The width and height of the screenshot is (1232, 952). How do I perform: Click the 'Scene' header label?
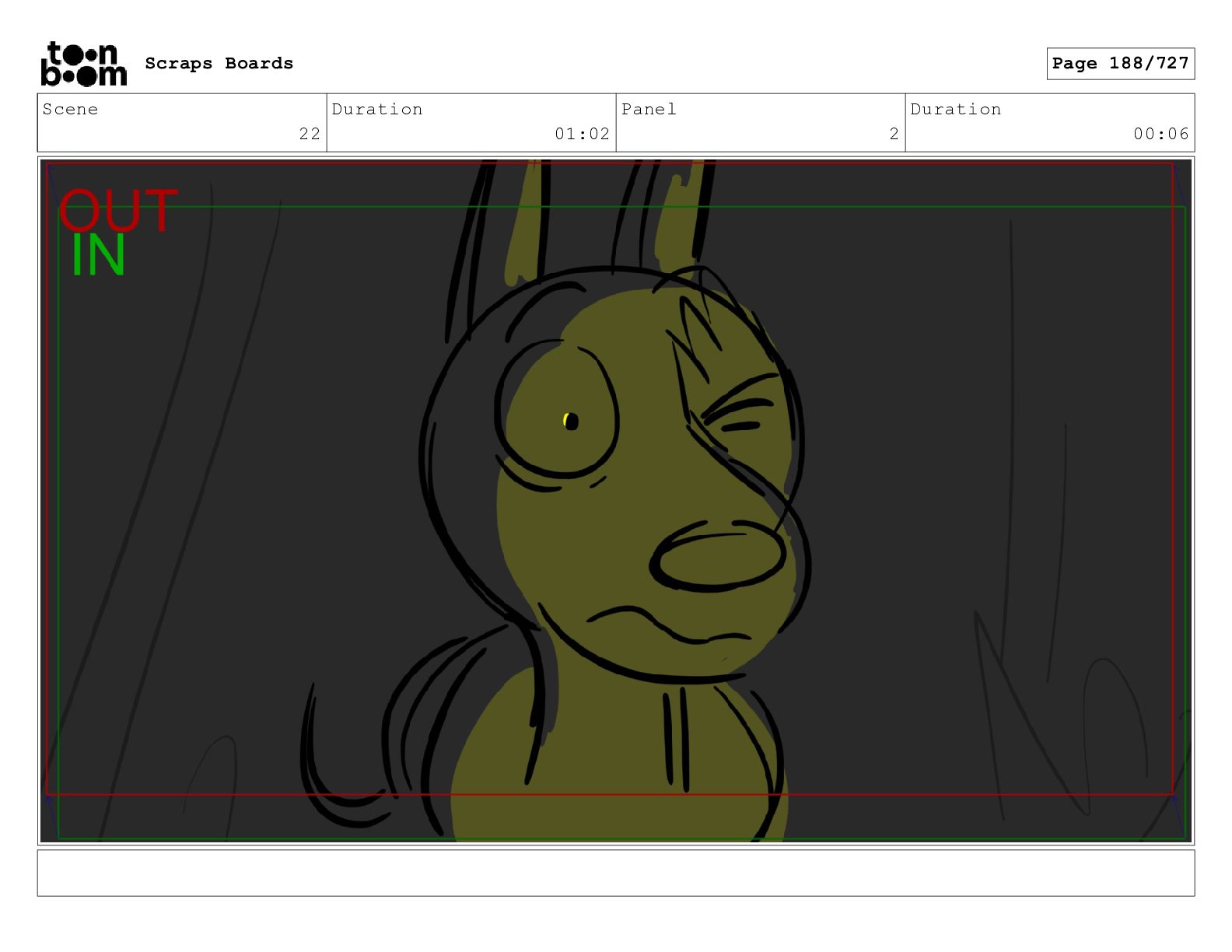pos(71,110)
